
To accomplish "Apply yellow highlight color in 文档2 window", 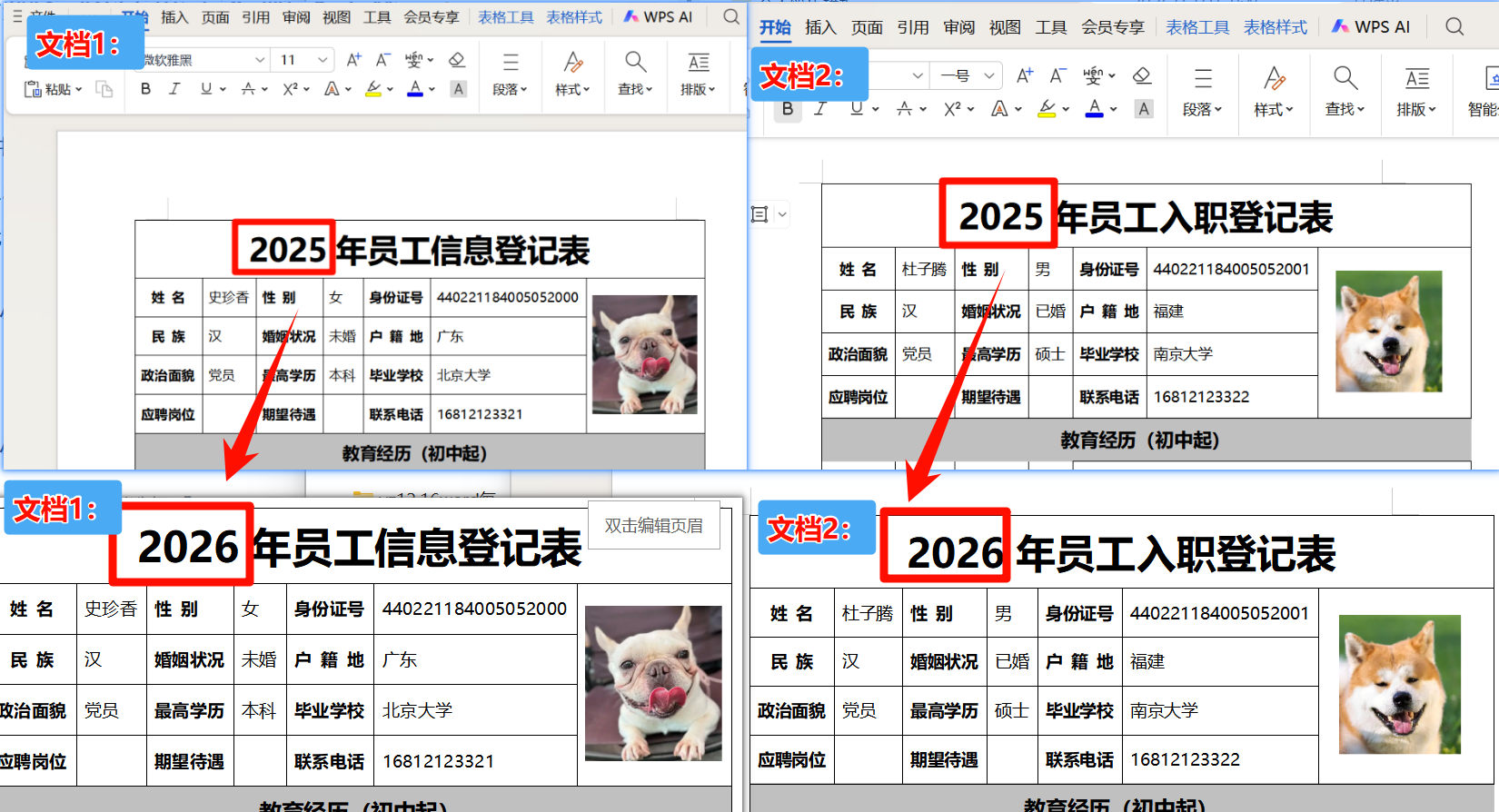I will click(x=1047, y=109).
